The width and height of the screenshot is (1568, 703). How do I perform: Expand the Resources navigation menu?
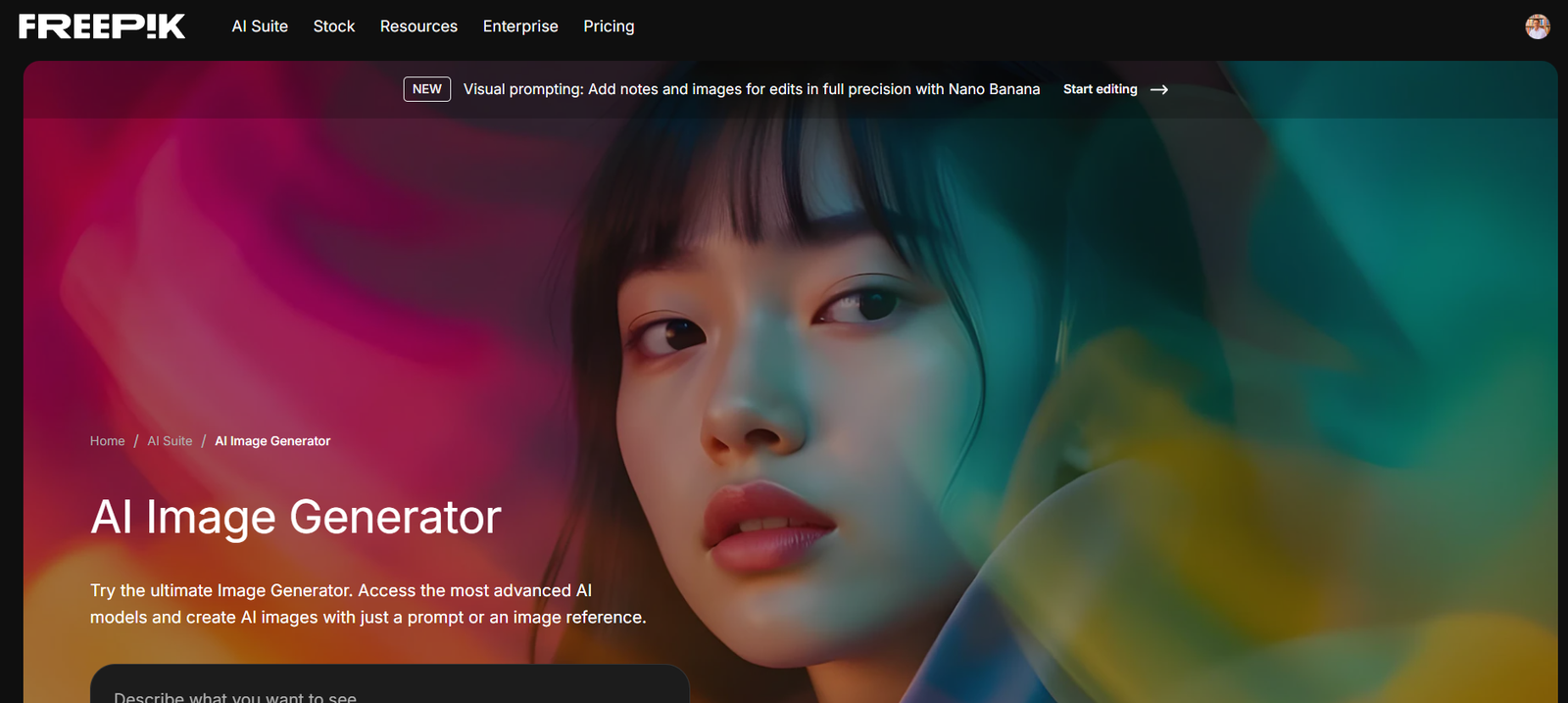(418, 26)
